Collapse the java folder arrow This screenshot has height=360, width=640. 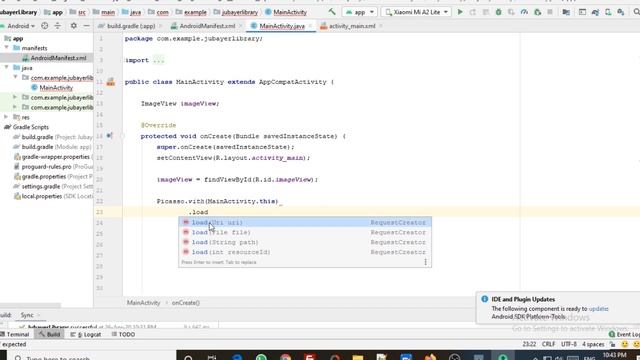7,67
